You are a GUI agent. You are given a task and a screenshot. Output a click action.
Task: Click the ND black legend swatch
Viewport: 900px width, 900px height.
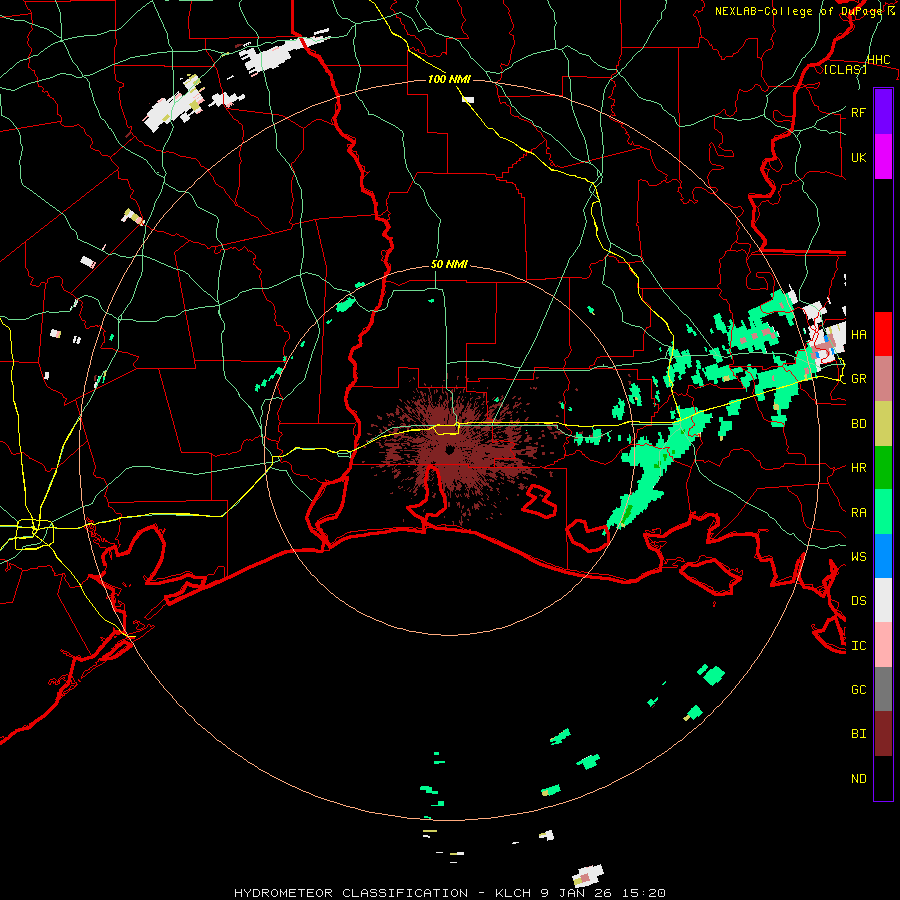(883, 778)
